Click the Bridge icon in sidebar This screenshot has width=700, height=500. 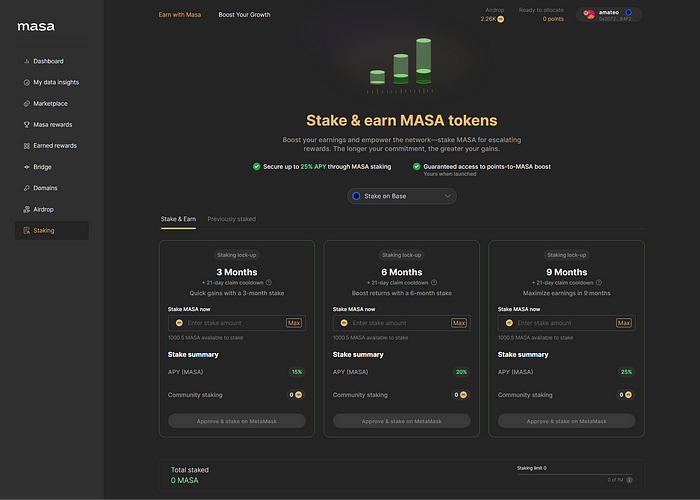point(26,167)
